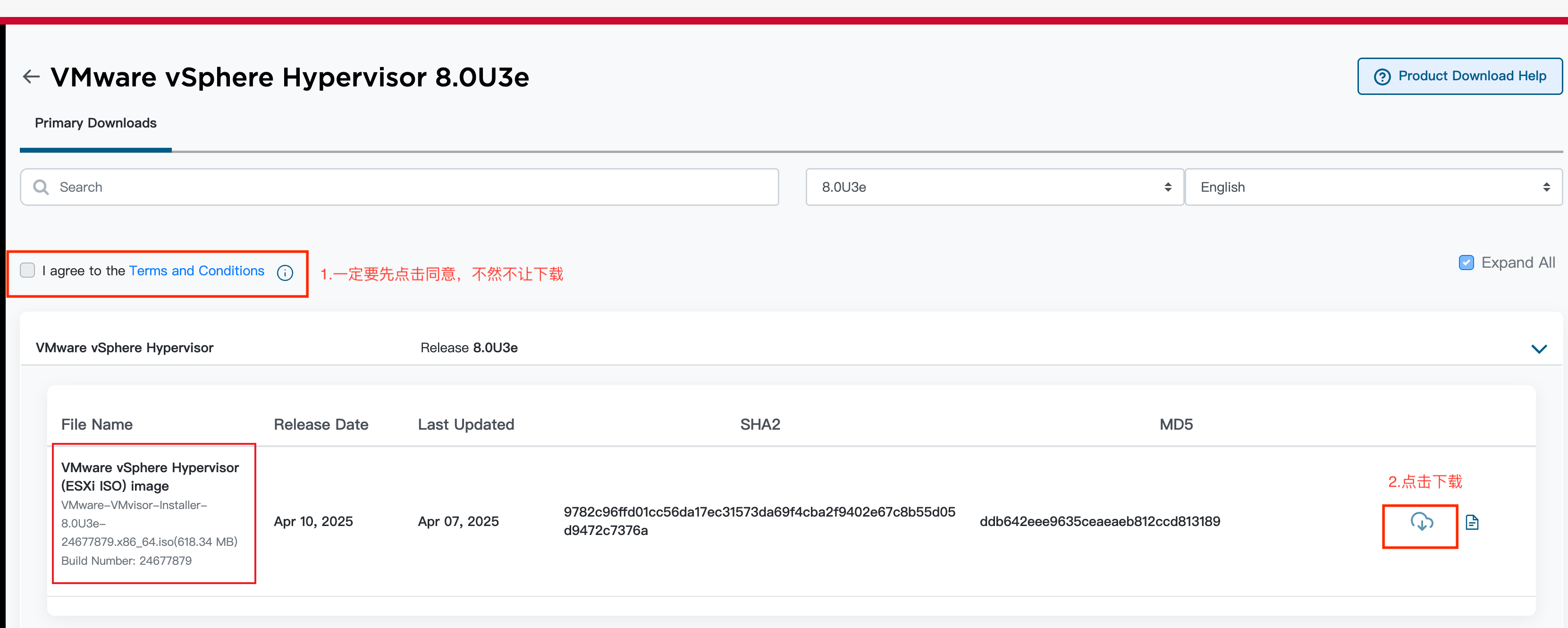Open the 8.0U3e version dropdown
Image resolution: width=1568 pixels, height=628 pixels.
(x=995, y=187)
